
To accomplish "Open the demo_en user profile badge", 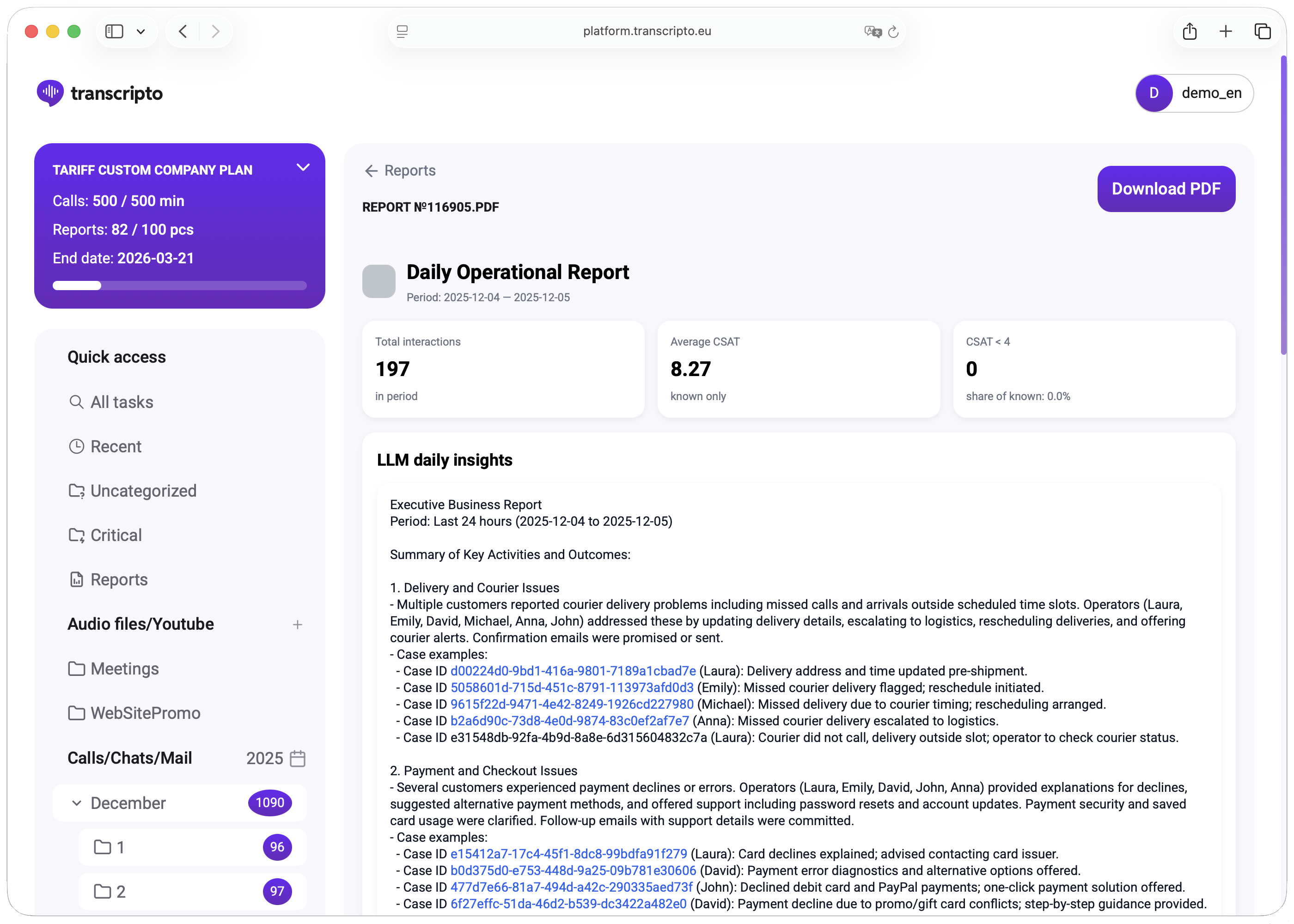I will click(x=1194, y=93).
